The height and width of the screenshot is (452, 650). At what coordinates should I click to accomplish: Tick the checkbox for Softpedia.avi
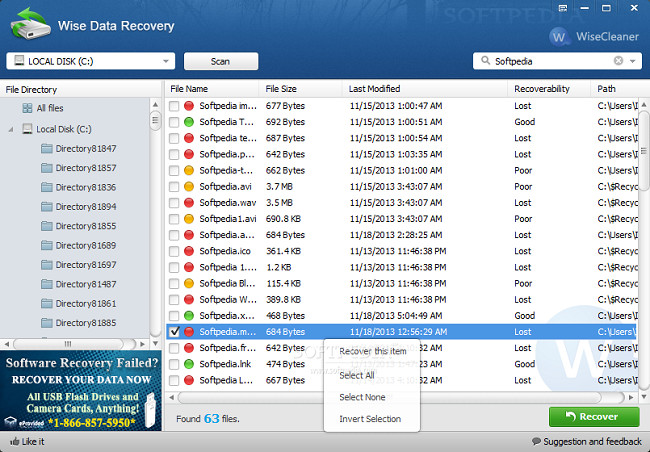click(174, 185)
